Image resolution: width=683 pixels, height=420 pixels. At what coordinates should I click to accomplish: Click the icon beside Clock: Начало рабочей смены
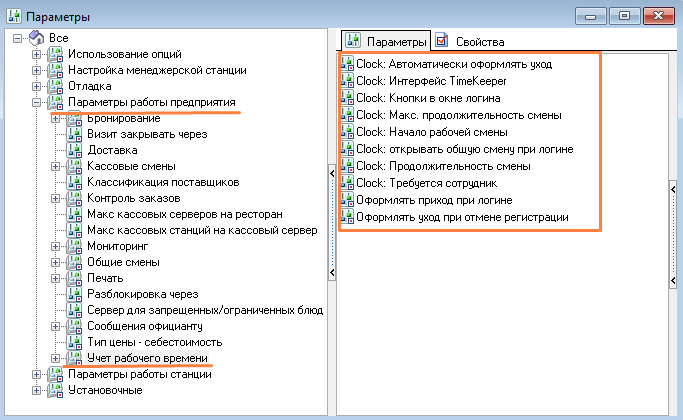coord(347,132)
